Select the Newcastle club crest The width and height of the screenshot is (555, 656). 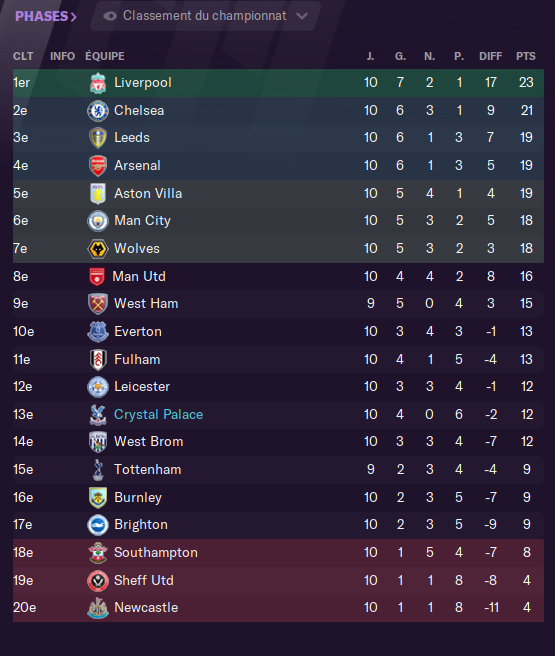(x=98, y=608)
